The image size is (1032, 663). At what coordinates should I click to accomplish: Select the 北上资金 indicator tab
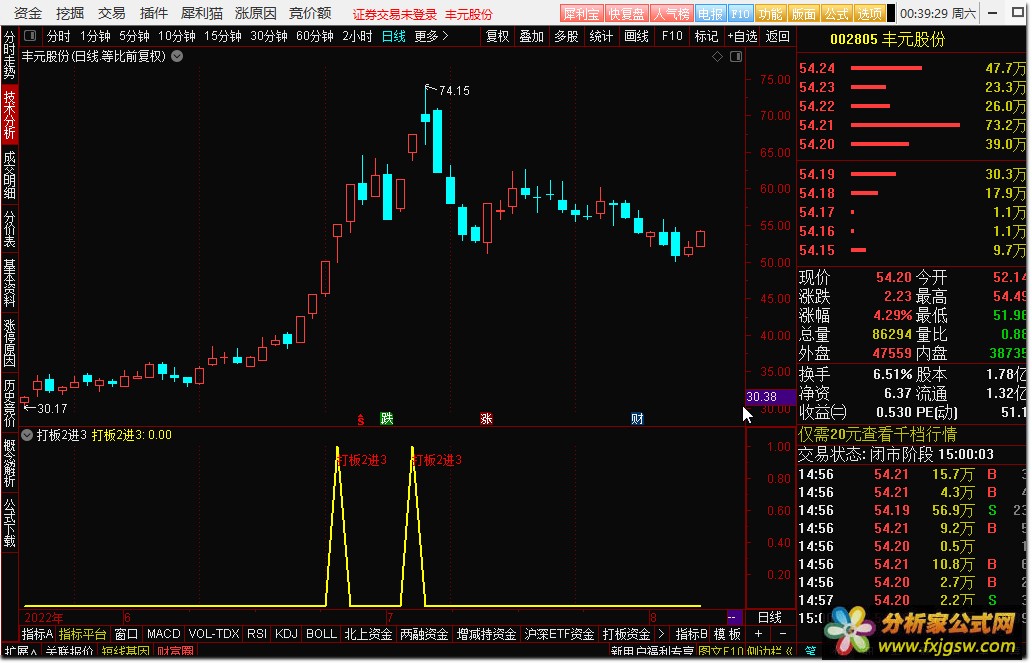coord(368,634)
